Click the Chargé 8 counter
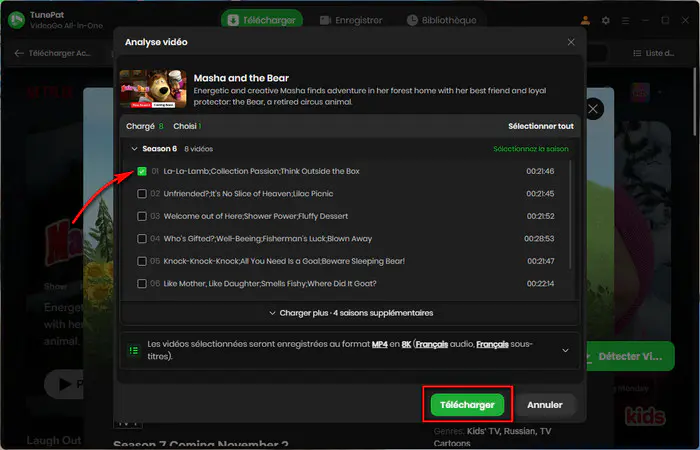 point(145,126)
